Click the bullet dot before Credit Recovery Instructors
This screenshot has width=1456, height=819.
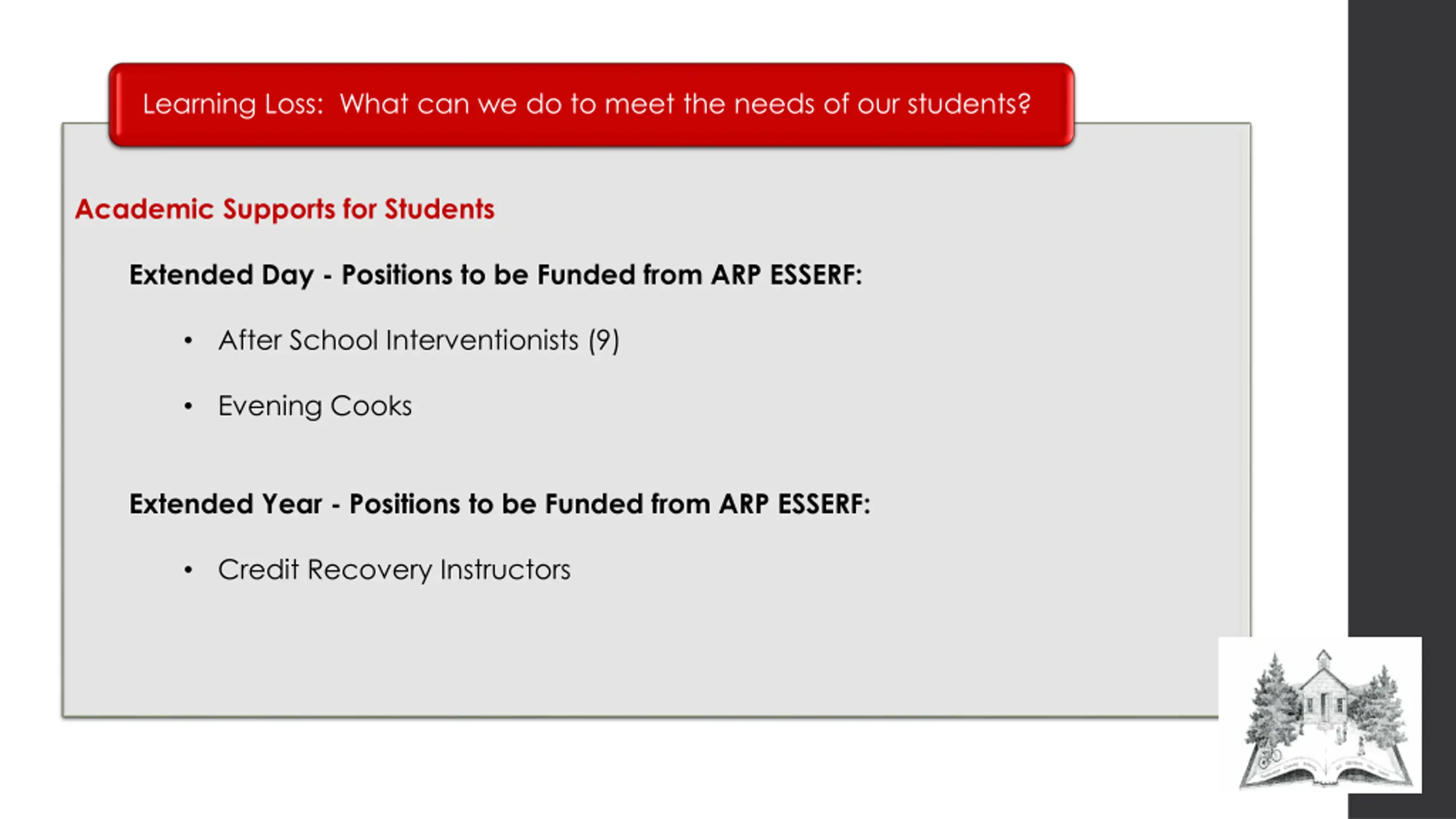click(x=188, y=569)
